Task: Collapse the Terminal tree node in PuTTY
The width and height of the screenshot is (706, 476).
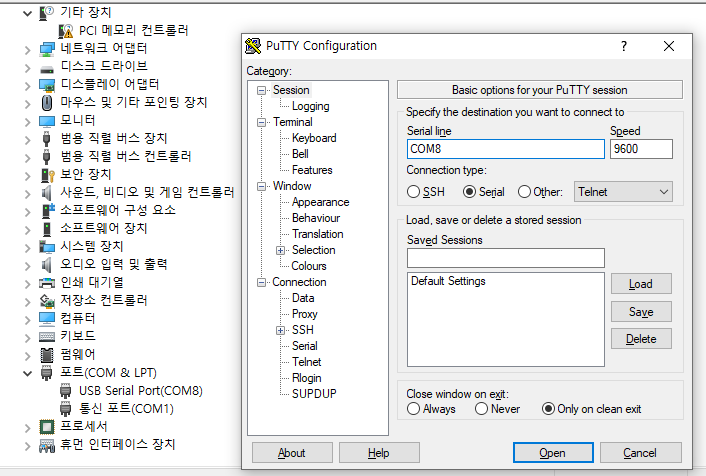Action: [x=261, y=122]
